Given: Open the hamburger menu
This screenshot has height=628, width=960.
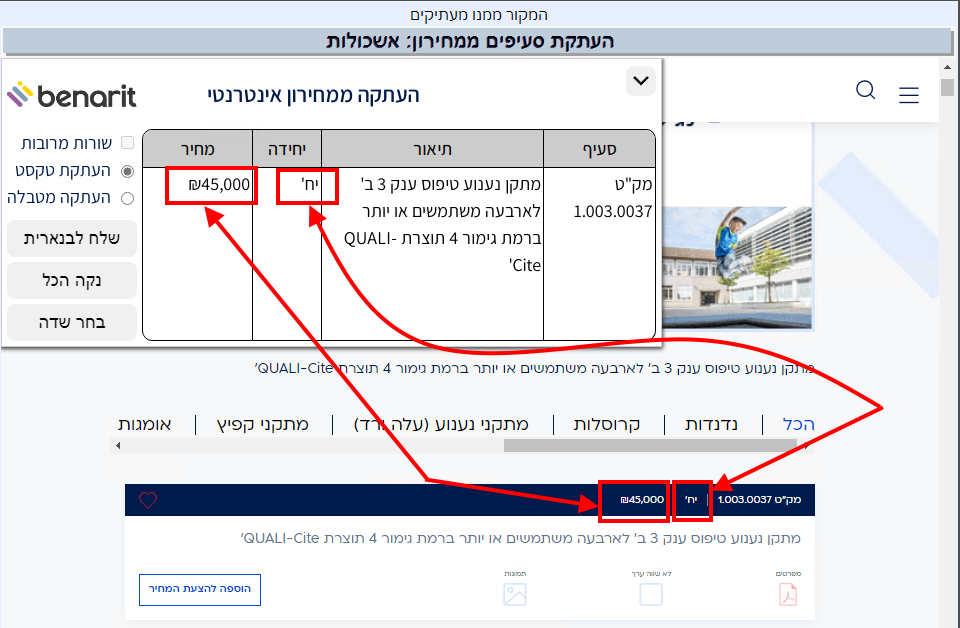Looking at the screenshot, I should (x=908, y=95).
